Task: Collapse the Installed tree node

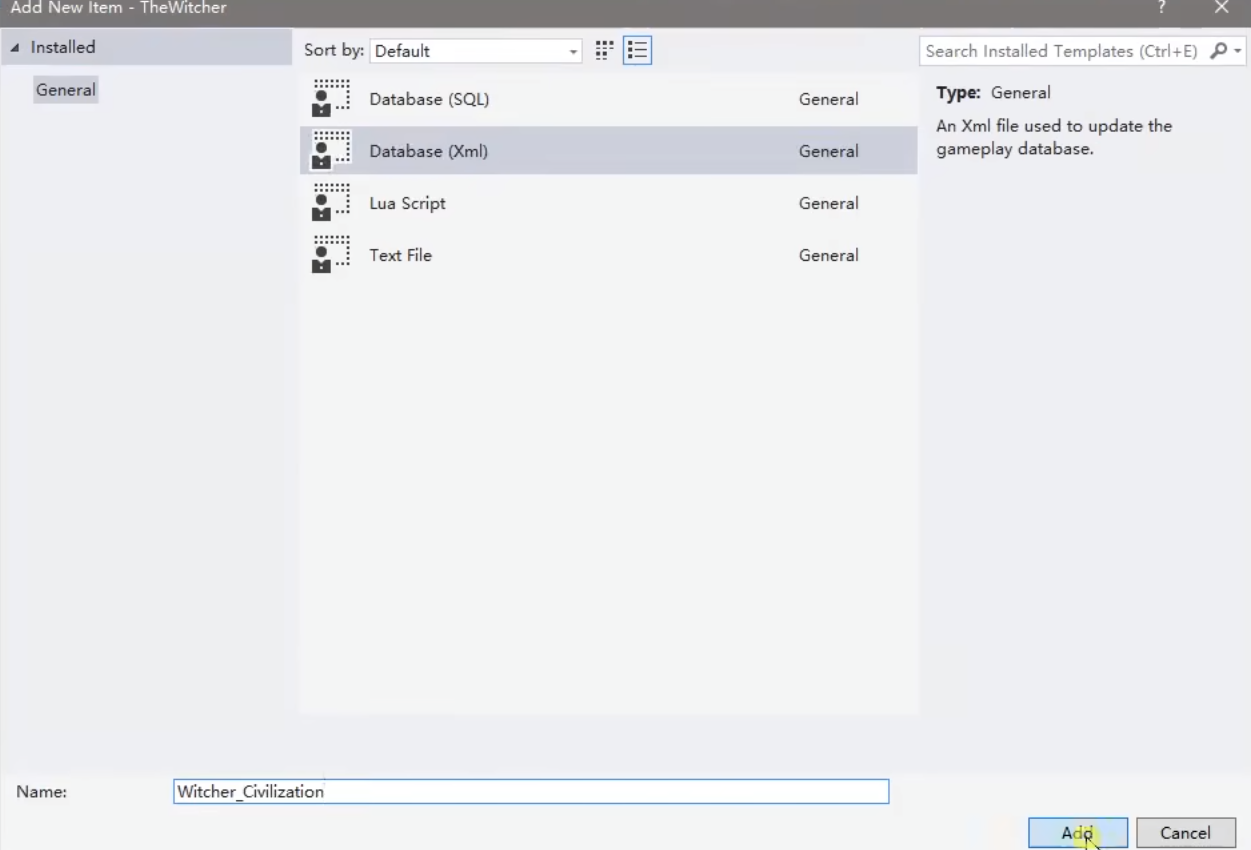Action: [x=14, y=48]
